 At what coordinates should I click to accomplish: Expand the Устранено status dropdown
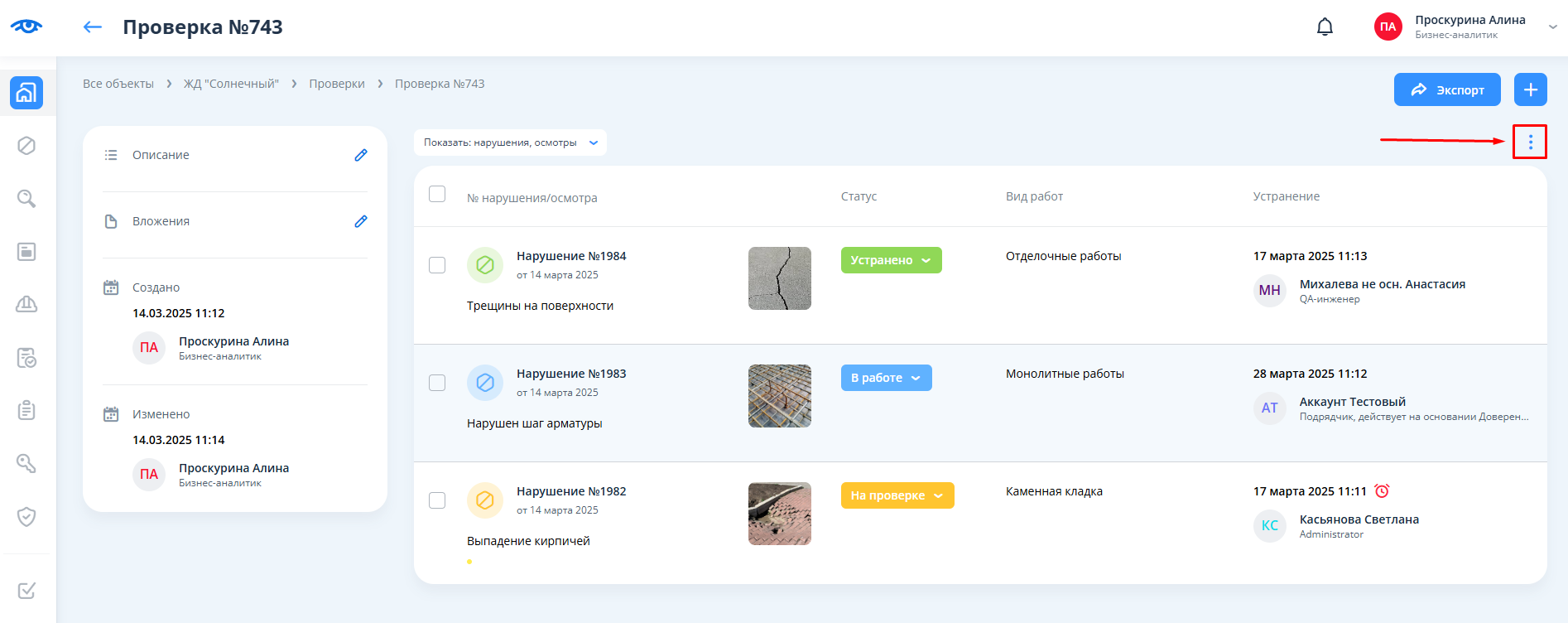click(x=891, y=260)
